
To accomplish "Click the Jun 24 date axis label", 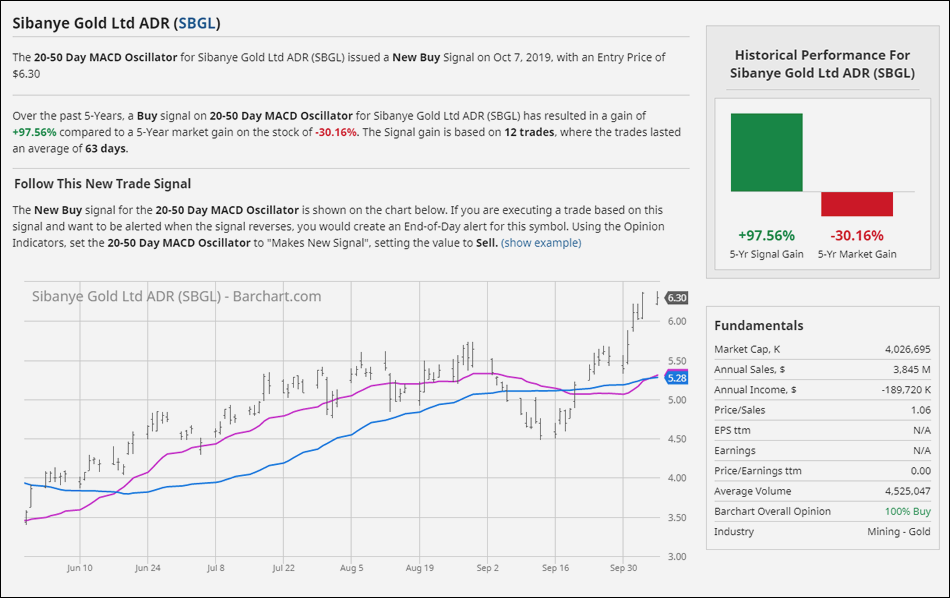I will pyautogui.click(x=147, y=568).
